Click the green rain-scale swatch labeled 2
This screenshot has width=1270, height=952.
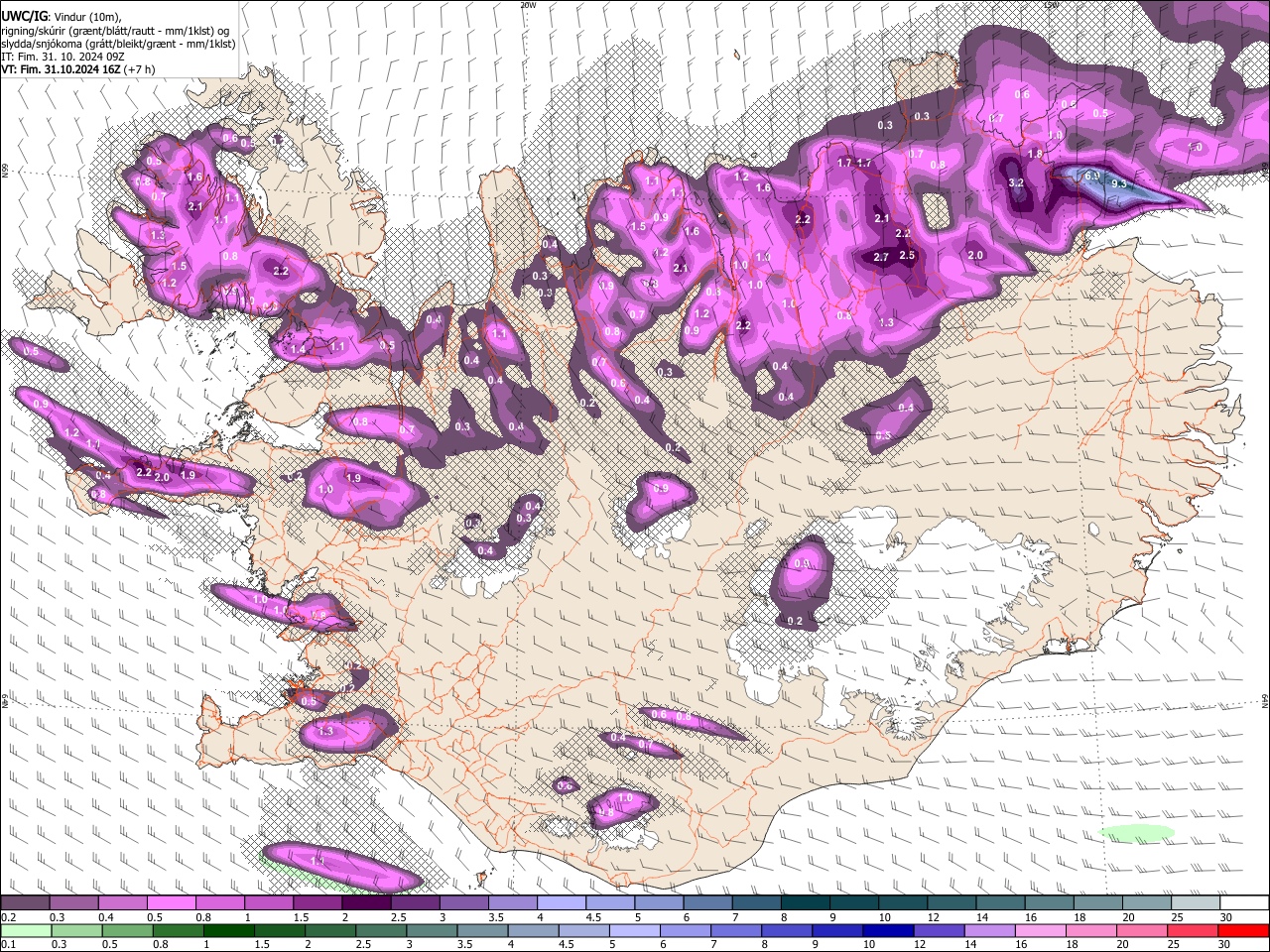330,930
